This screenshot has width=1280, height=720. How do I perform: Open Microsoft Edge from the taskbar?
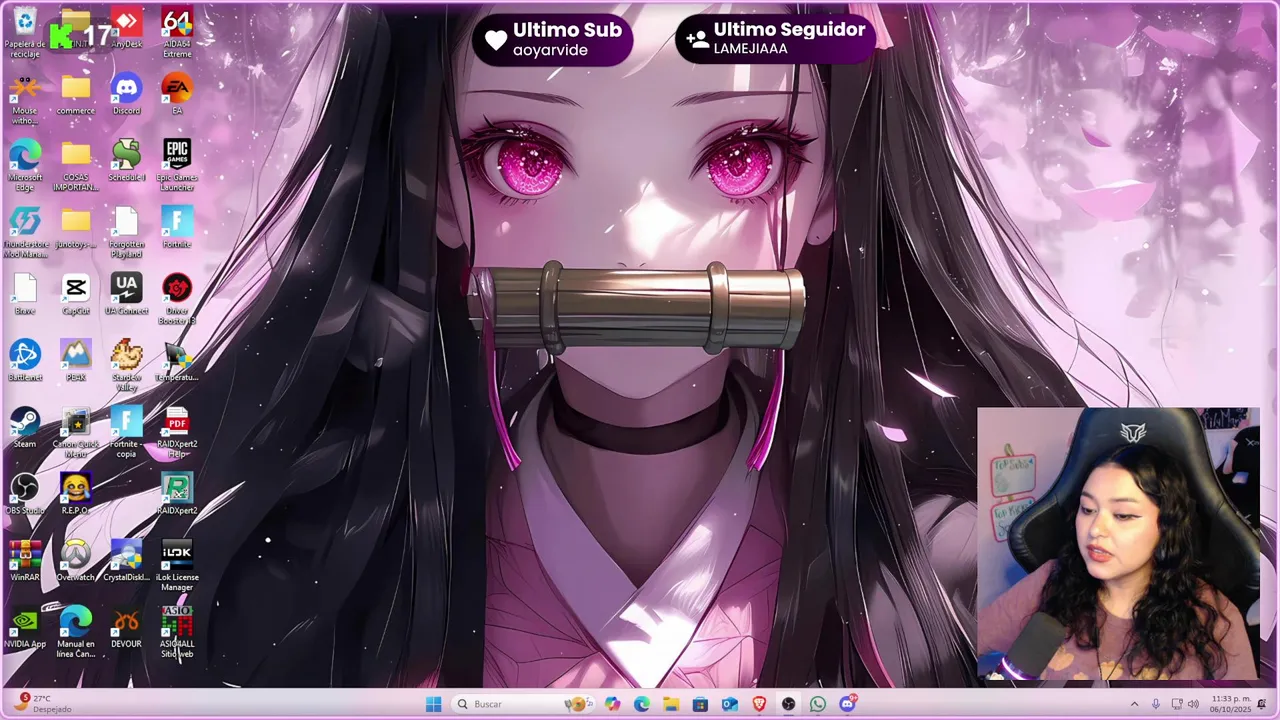pyautogui.click(x=642, y=704)
